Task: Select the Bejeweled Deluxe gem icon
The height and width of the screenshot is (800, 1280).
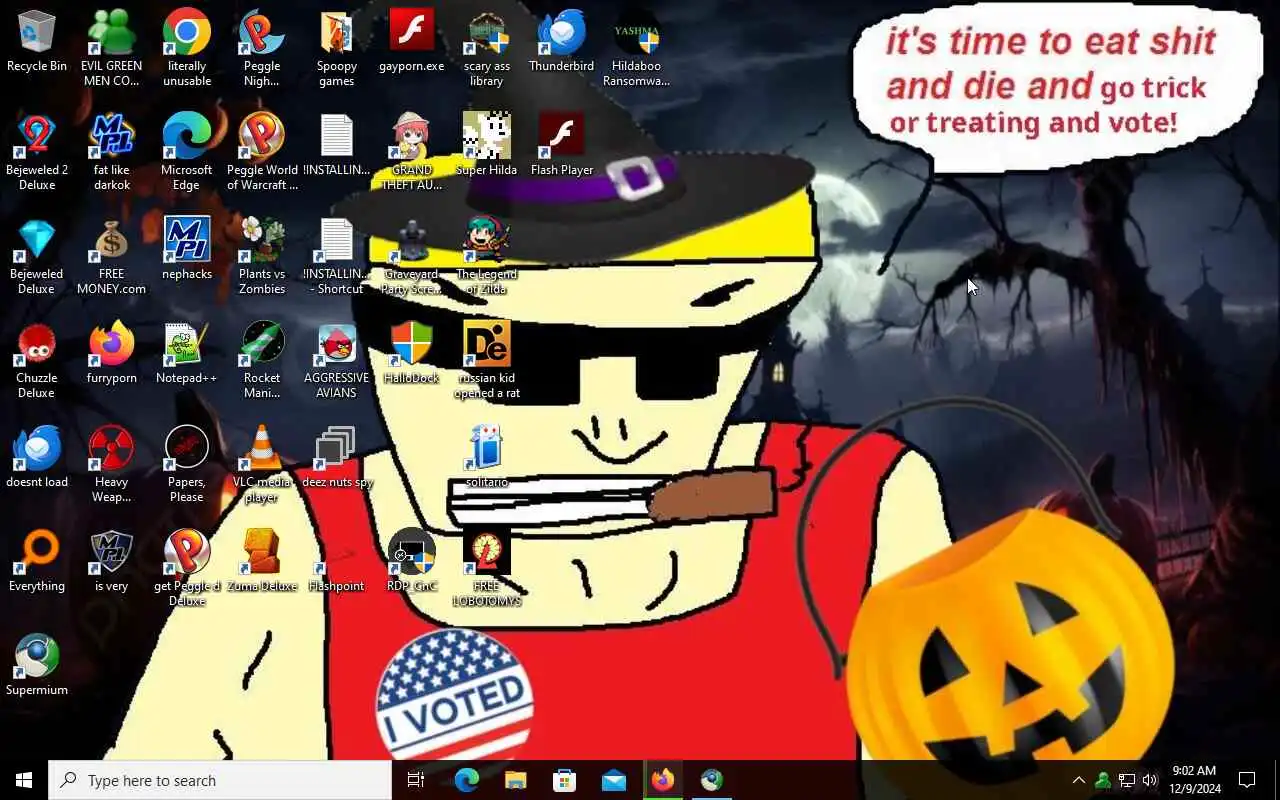Action: [37, 256]
